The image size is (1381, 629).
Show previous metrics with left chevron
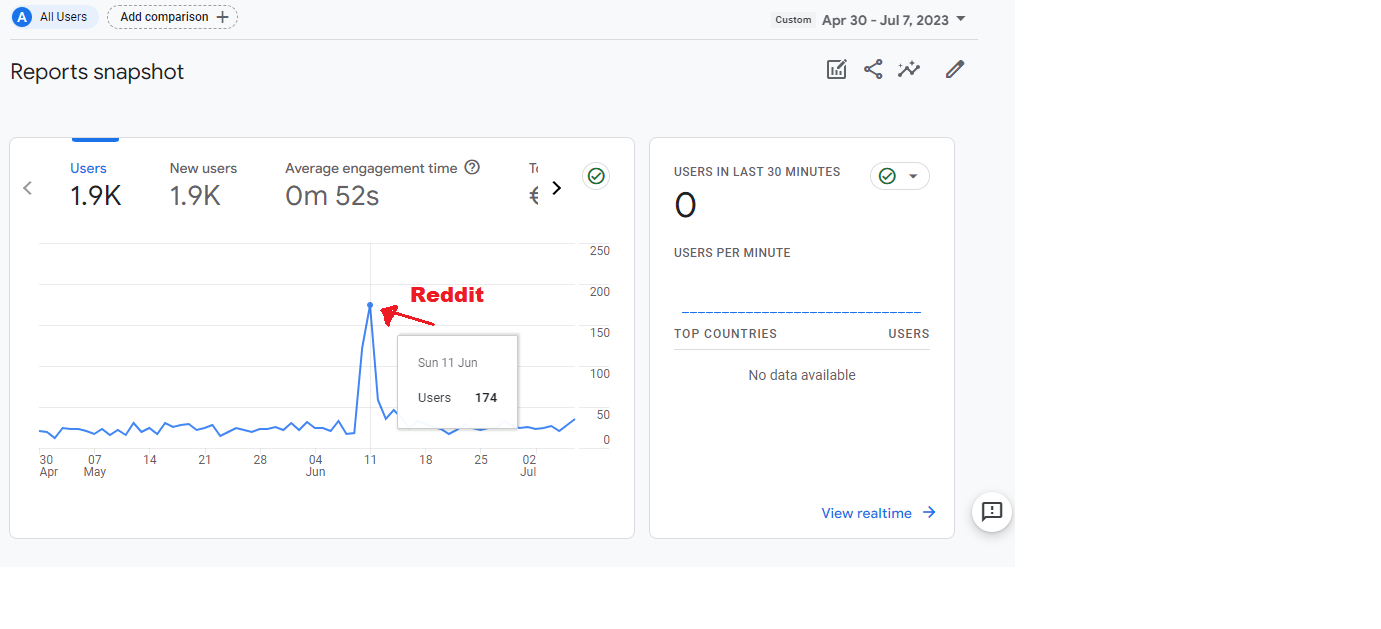click(x=28, y=187)
